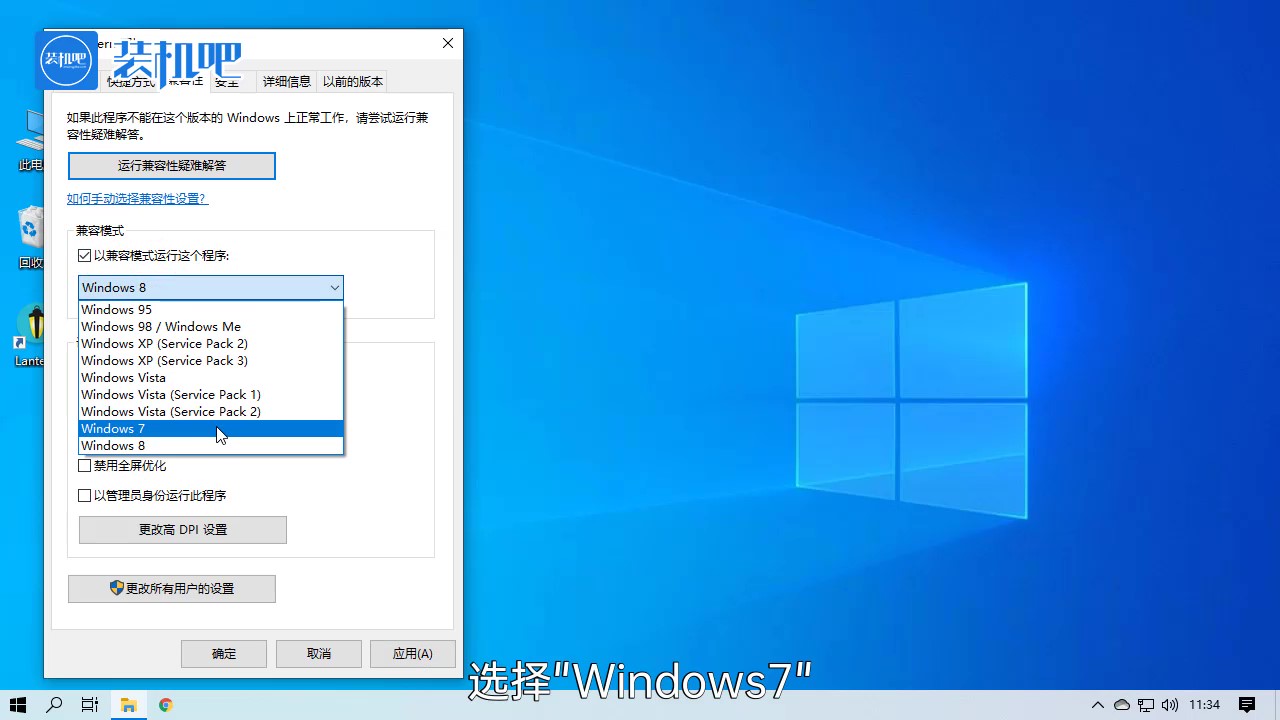1280x720 pixels.
Task: Enable 禁用全屏优化 option
Action: pyautogui.click(x=85, y=465)
